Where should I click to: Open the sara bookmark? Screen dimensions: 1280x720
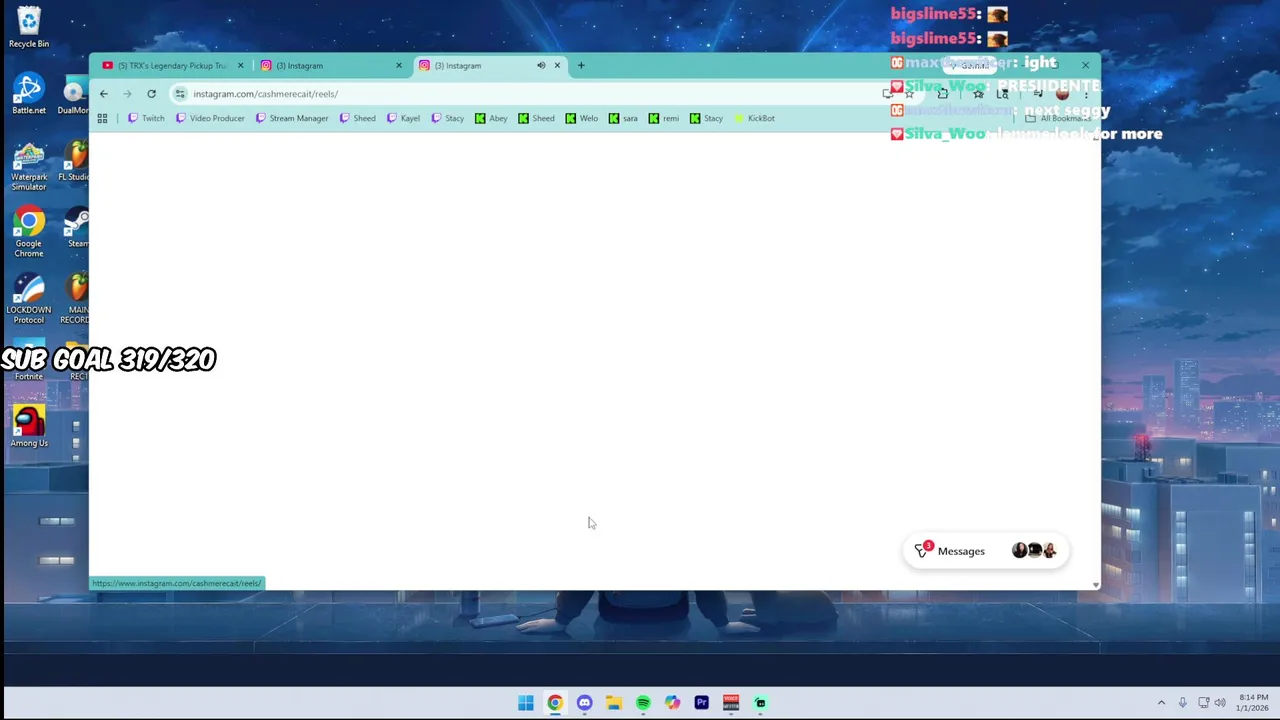(623, 118)
